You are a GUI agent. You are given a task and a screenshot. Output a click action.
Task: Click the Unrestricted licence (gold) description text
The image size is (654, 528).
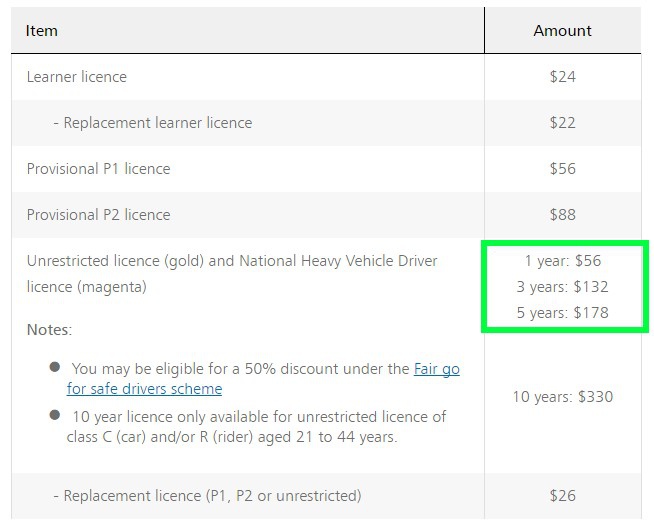tap(232, 262)
